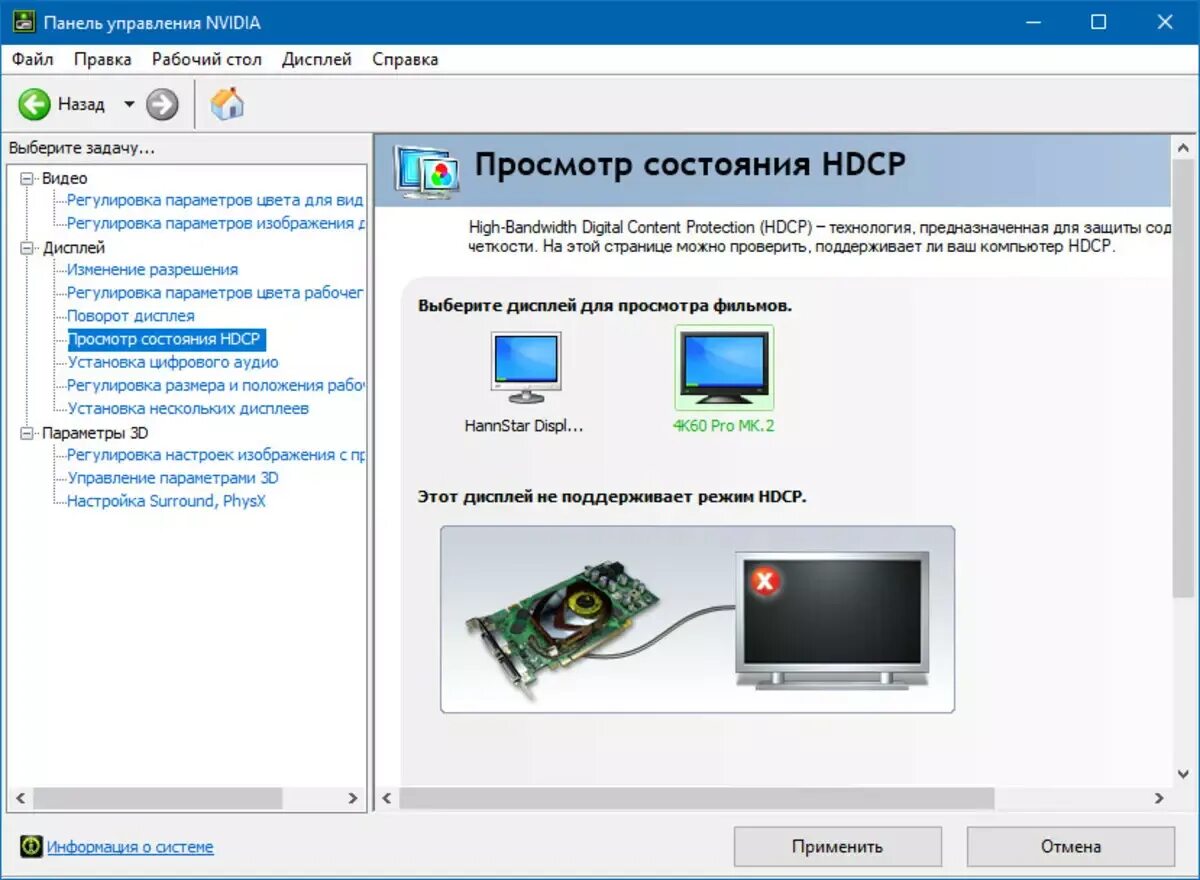Select Установка цифрового аудио

click(x=173, y=362)
